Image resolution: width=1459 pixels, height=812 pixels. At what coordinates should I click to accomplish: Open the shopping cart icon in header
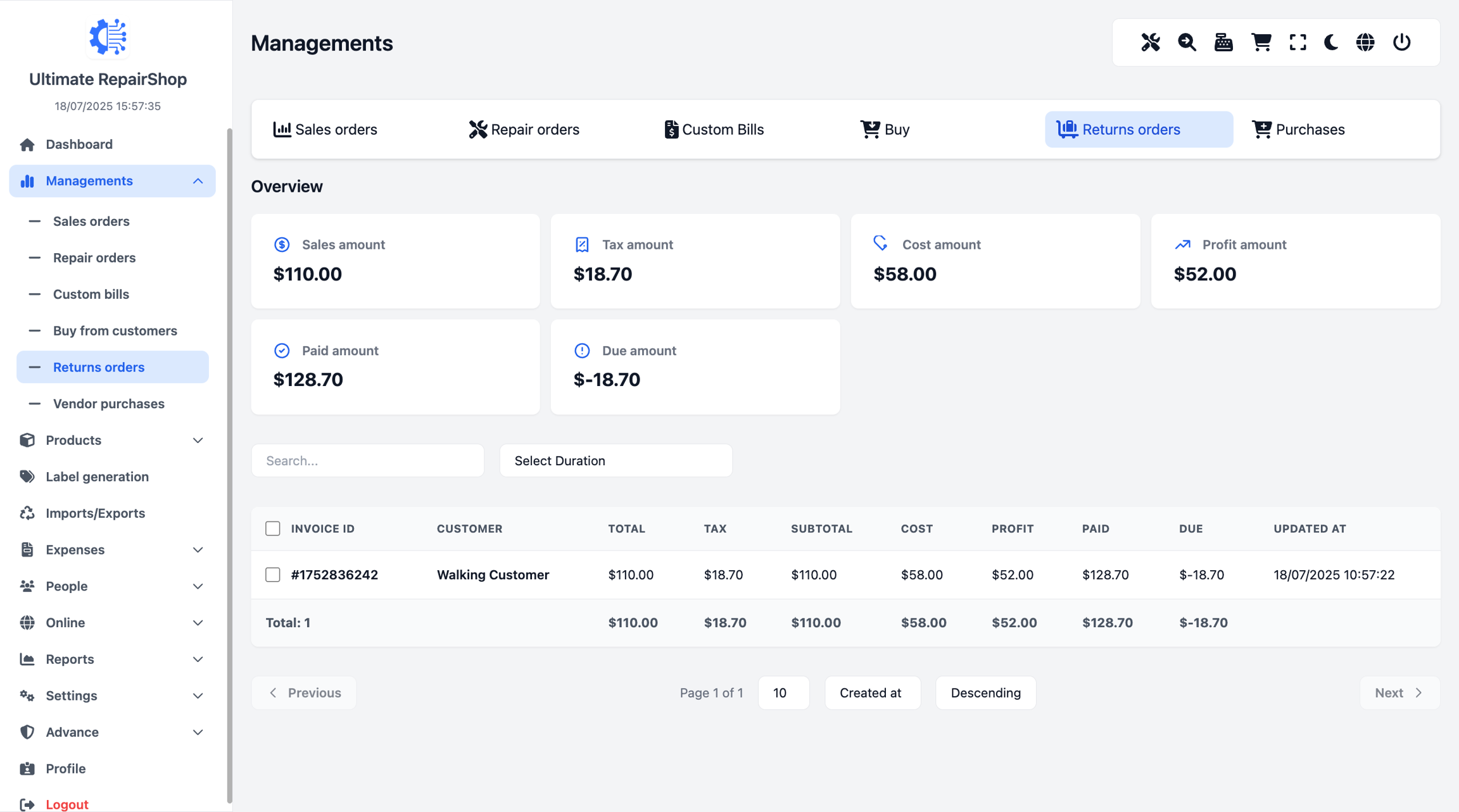(1261, 42)
